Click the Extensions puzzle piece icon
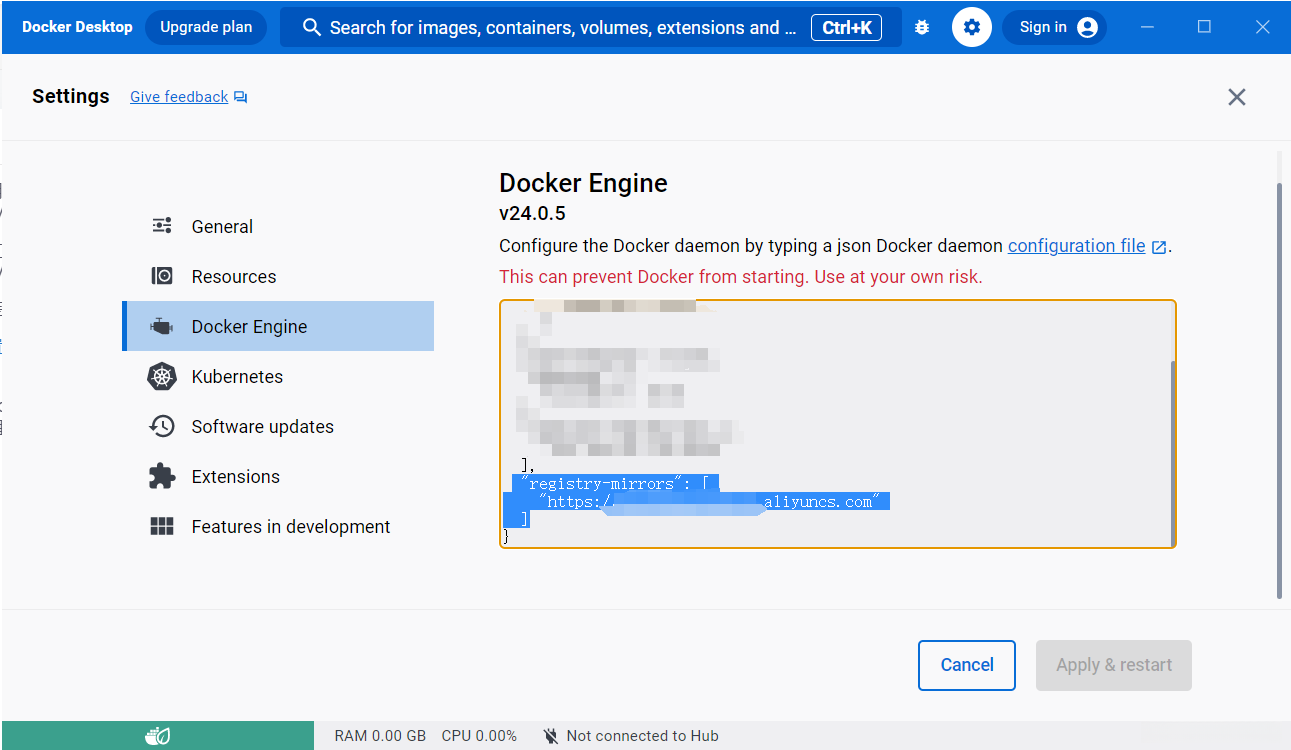Image resolution: width=1291 pixels, height=750 pixels. [x=162, y=477]
